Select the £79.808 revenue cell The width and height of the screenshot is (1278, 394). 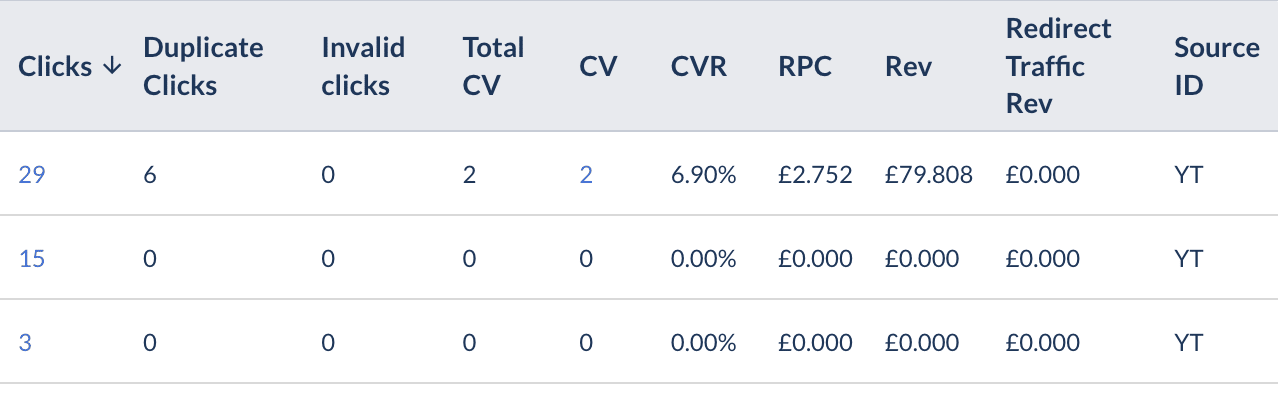tap(929, 175)
